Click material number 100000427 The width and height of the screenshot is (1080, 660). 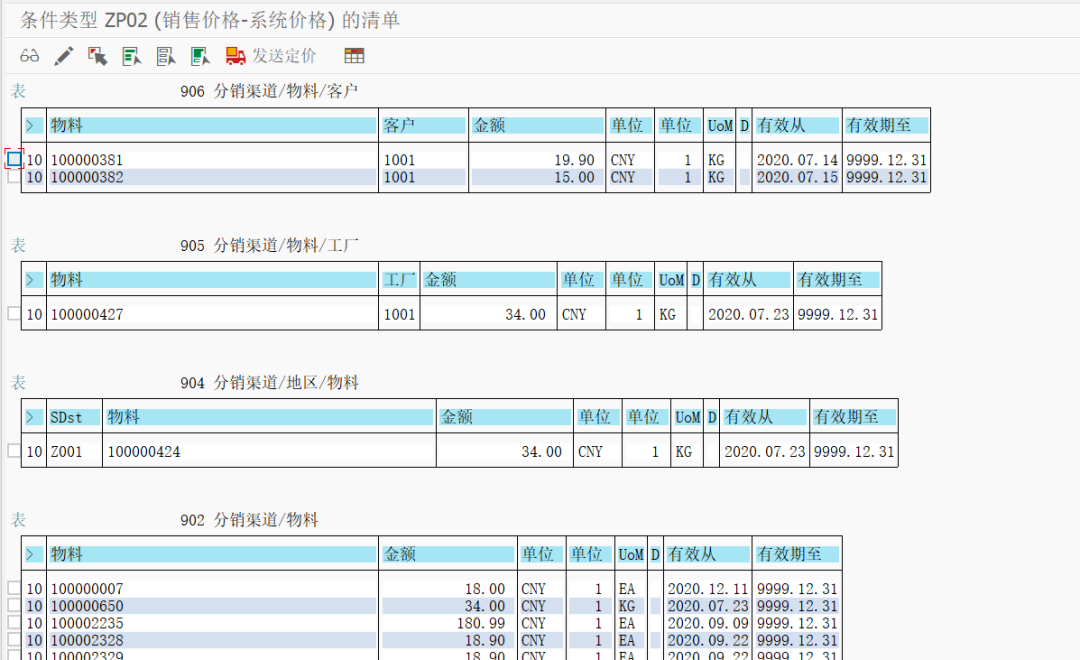click(x=87, y=314)
